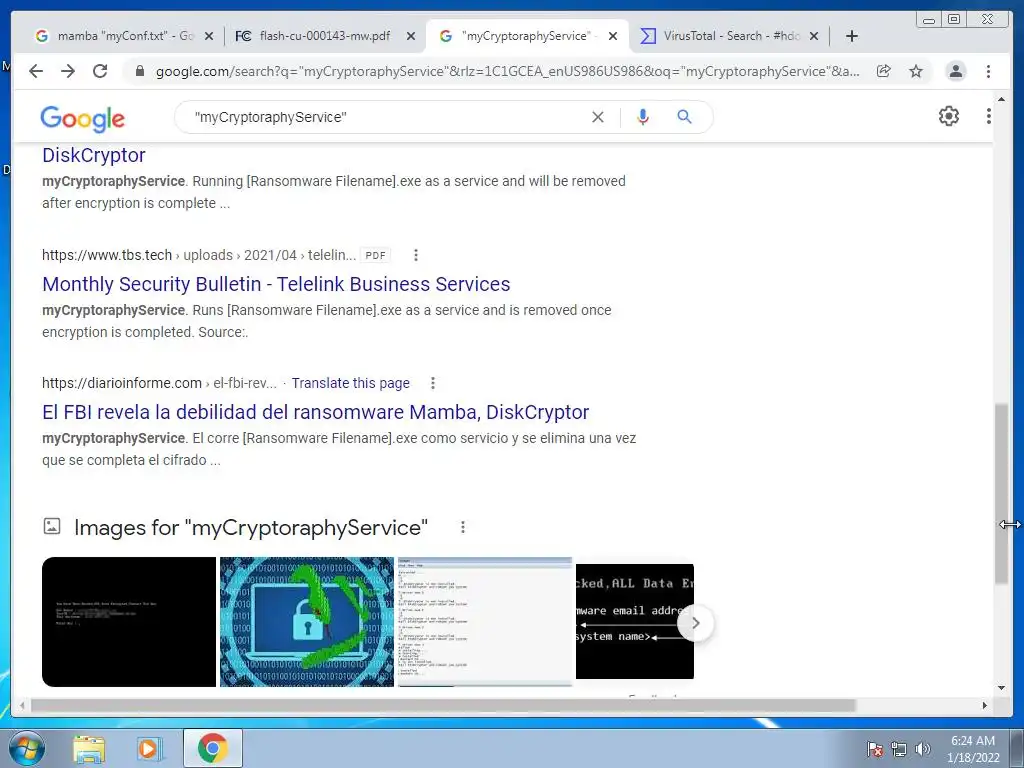Submit the search with the magnifier icon
Image resolution: width=1024 pixels, height=768 pixels.
[684, 117]
